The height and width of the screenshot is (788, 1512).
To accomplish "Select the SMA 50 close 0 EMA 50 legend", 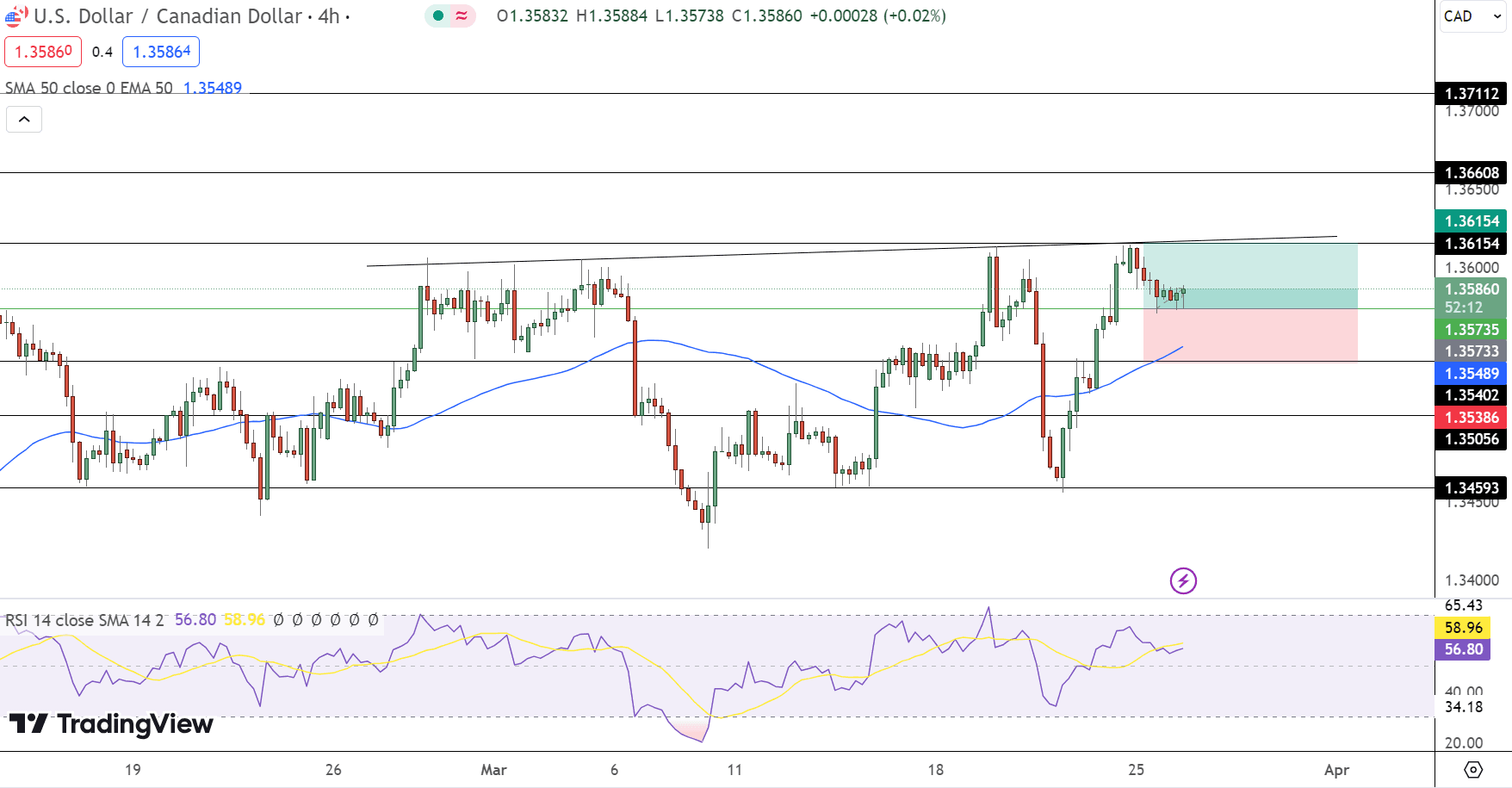I will pos(89,88).
